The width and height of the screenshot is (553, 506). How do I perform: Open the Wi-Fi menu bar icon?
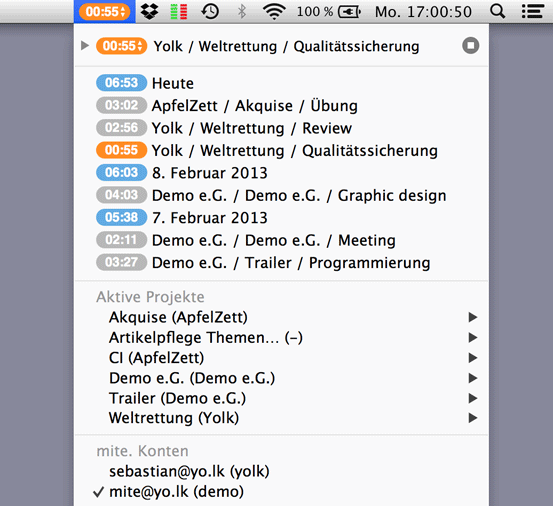[x=274, y=12]
